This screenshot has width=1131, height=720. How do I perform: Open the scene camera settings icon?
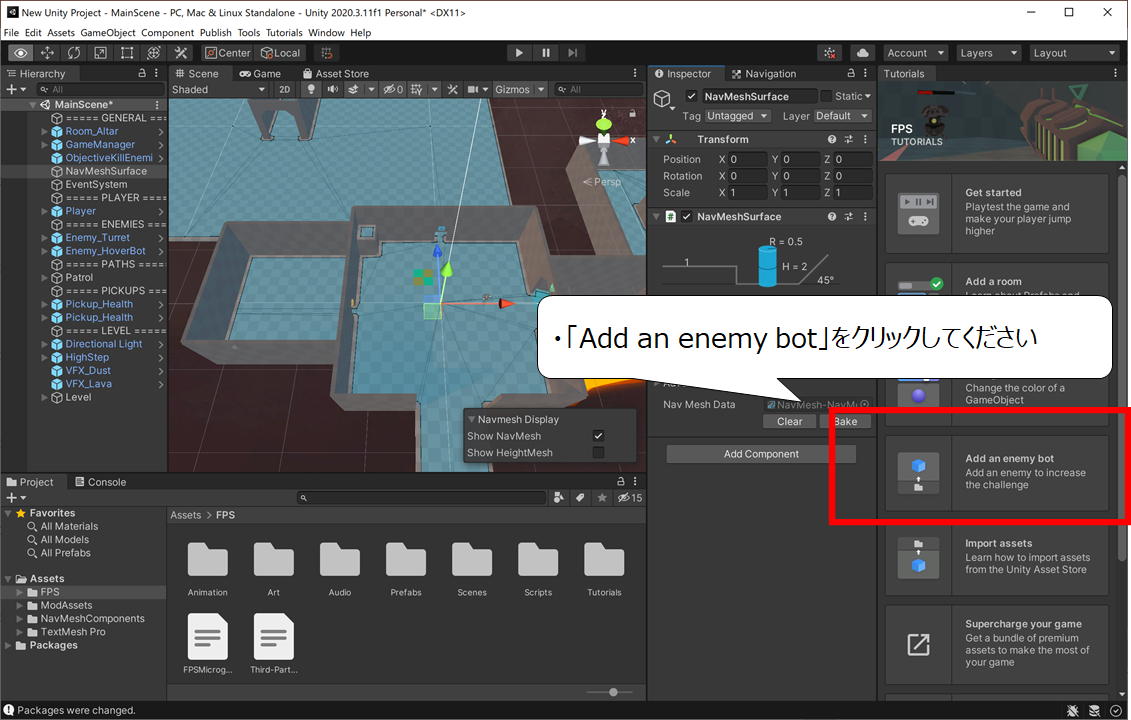473,89
